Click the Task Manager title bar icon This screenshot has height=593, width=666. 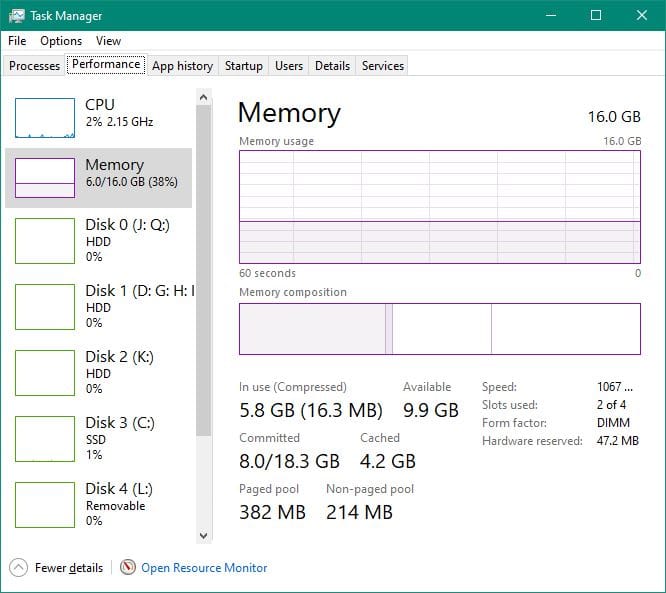tap(17, 16)
